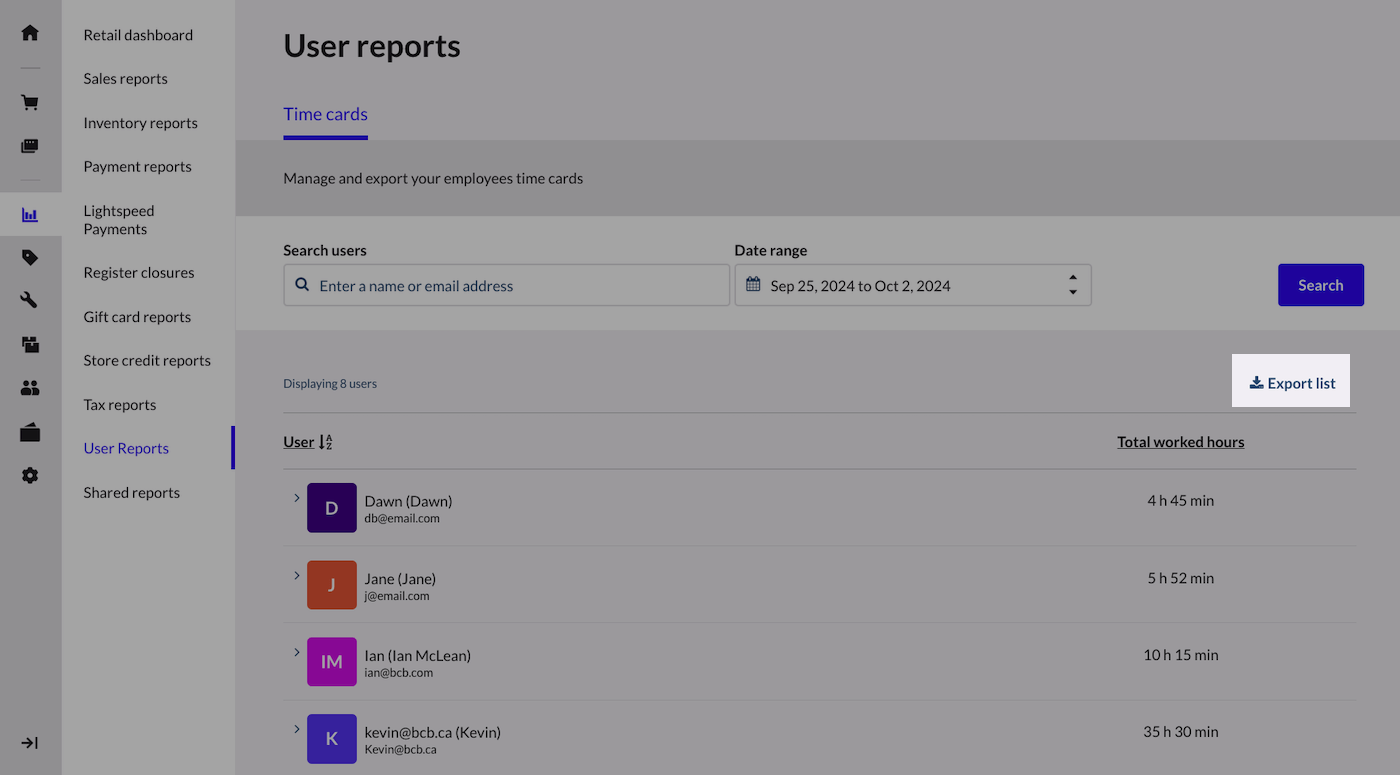Switch to the Time cards tab
1400x775 pixels.
click(x=325, y=115)
